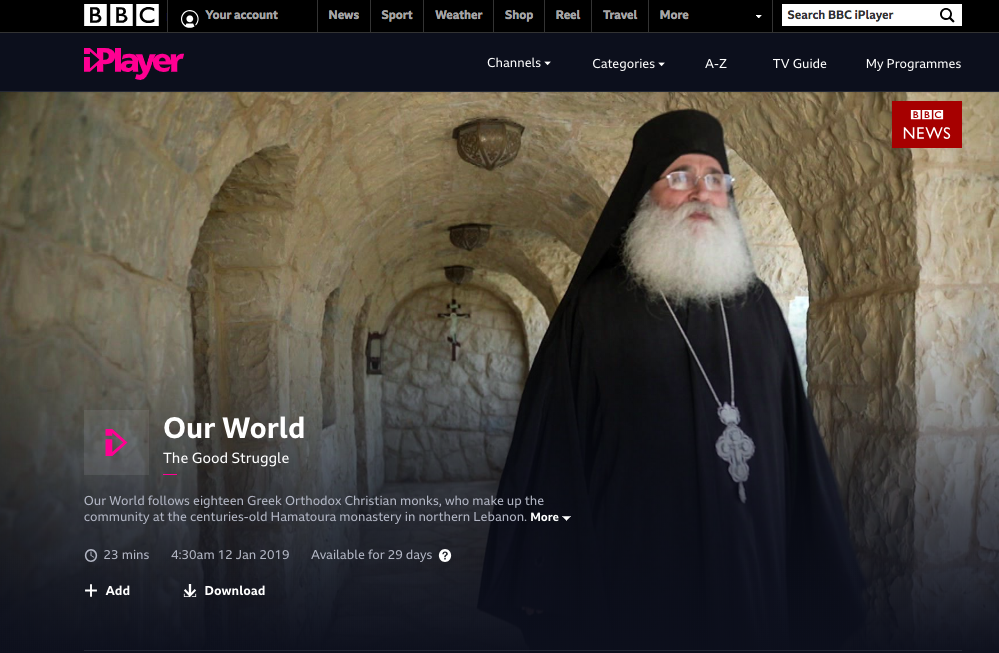
Task: Expand the Categories dropdown
Action: point(628,64)
